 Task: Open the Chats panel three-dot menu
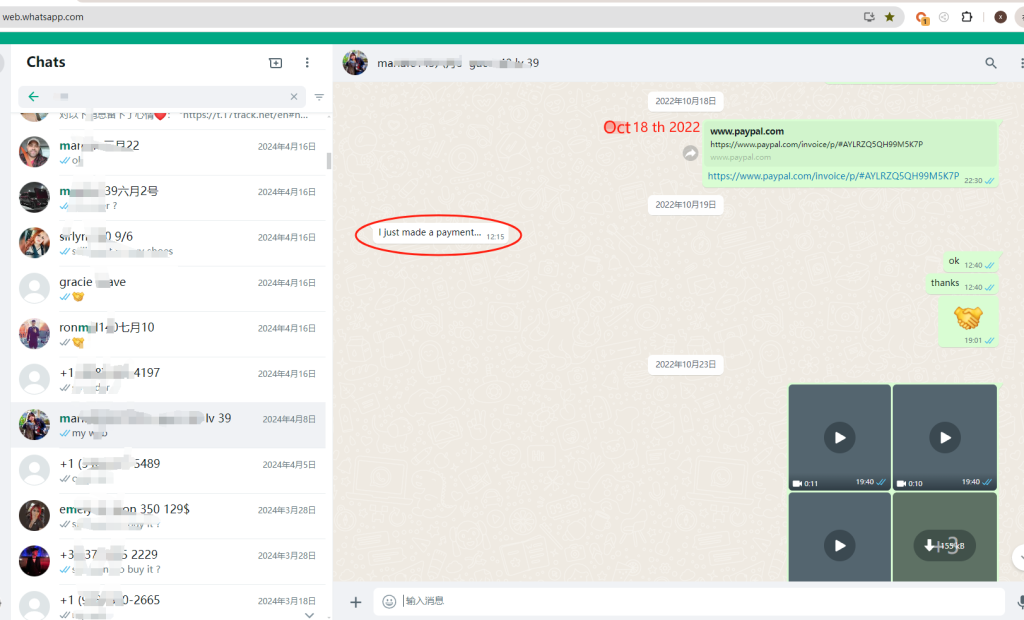[x=307, y=63]
